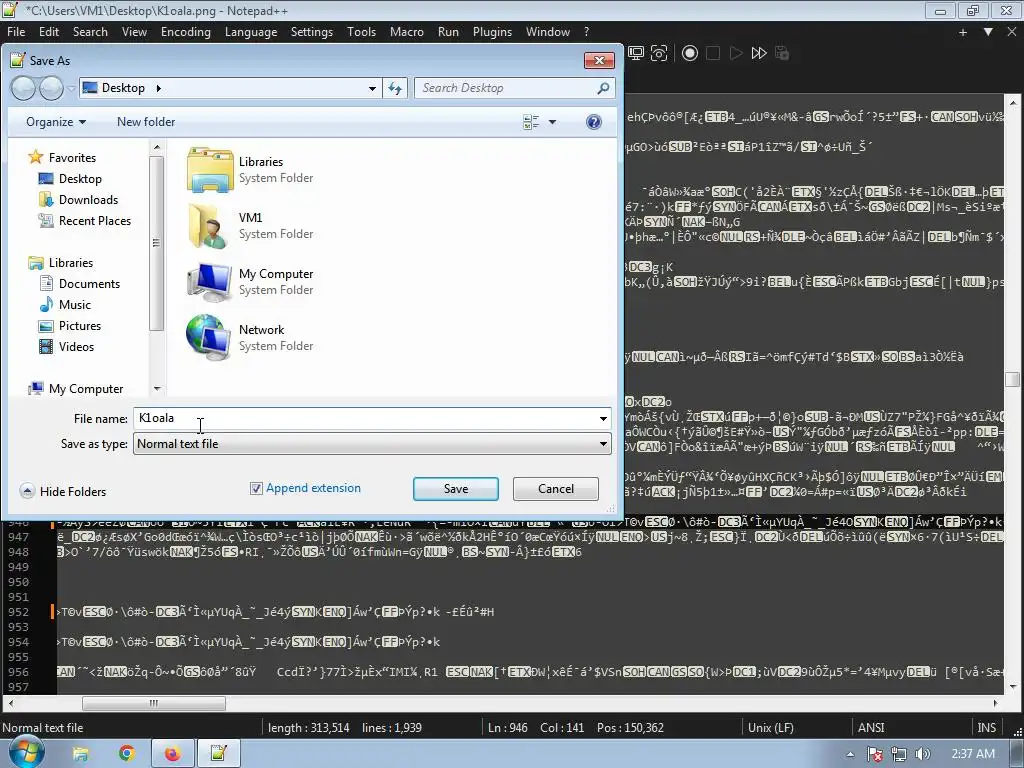Expand the Desktop breadcrumb arrow
Image resolution: width=1024 pixels, height=768 pixels.
click(158, 88)
